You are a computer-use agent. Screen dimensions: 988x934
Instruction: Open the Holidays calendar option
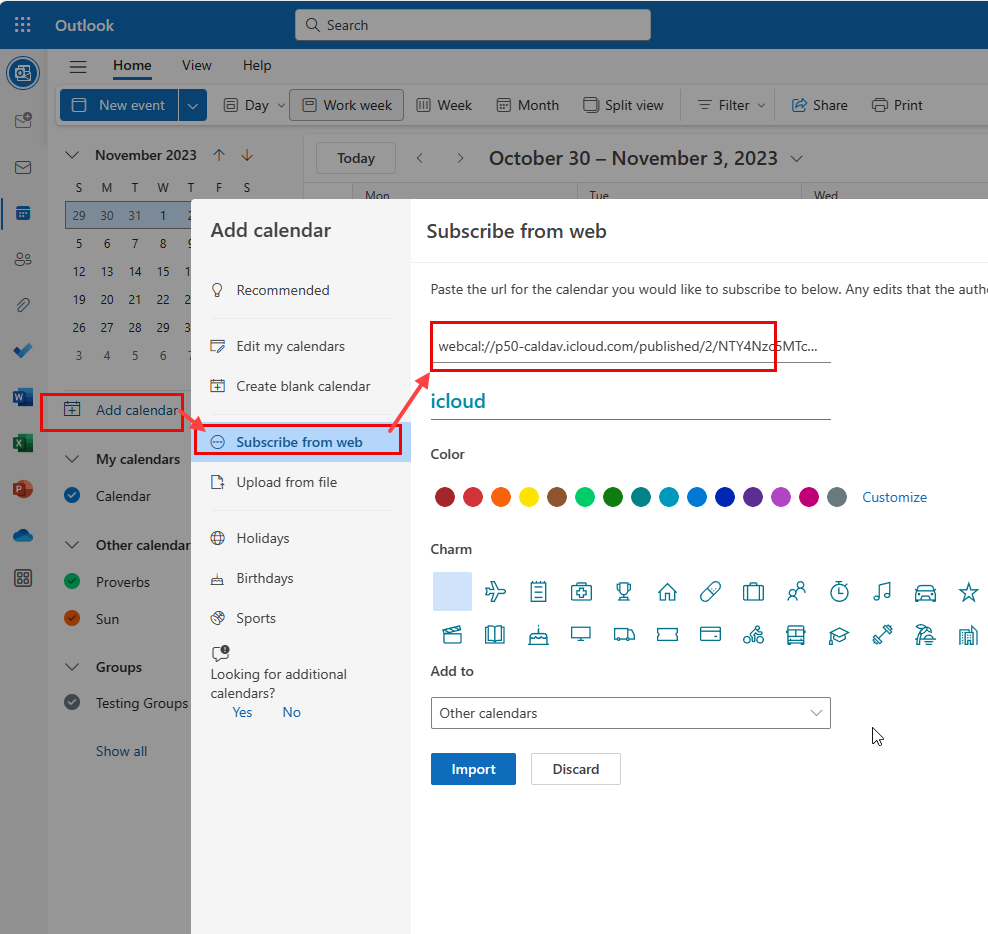coord(301,538)
